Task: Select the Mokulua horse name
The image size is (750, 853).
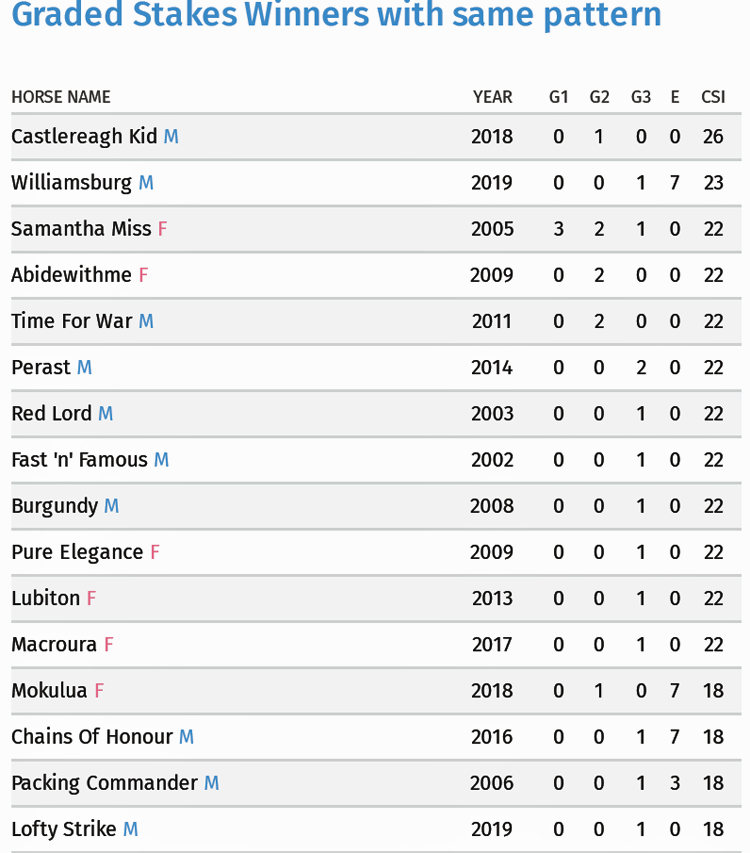Action: click(49, 691)
